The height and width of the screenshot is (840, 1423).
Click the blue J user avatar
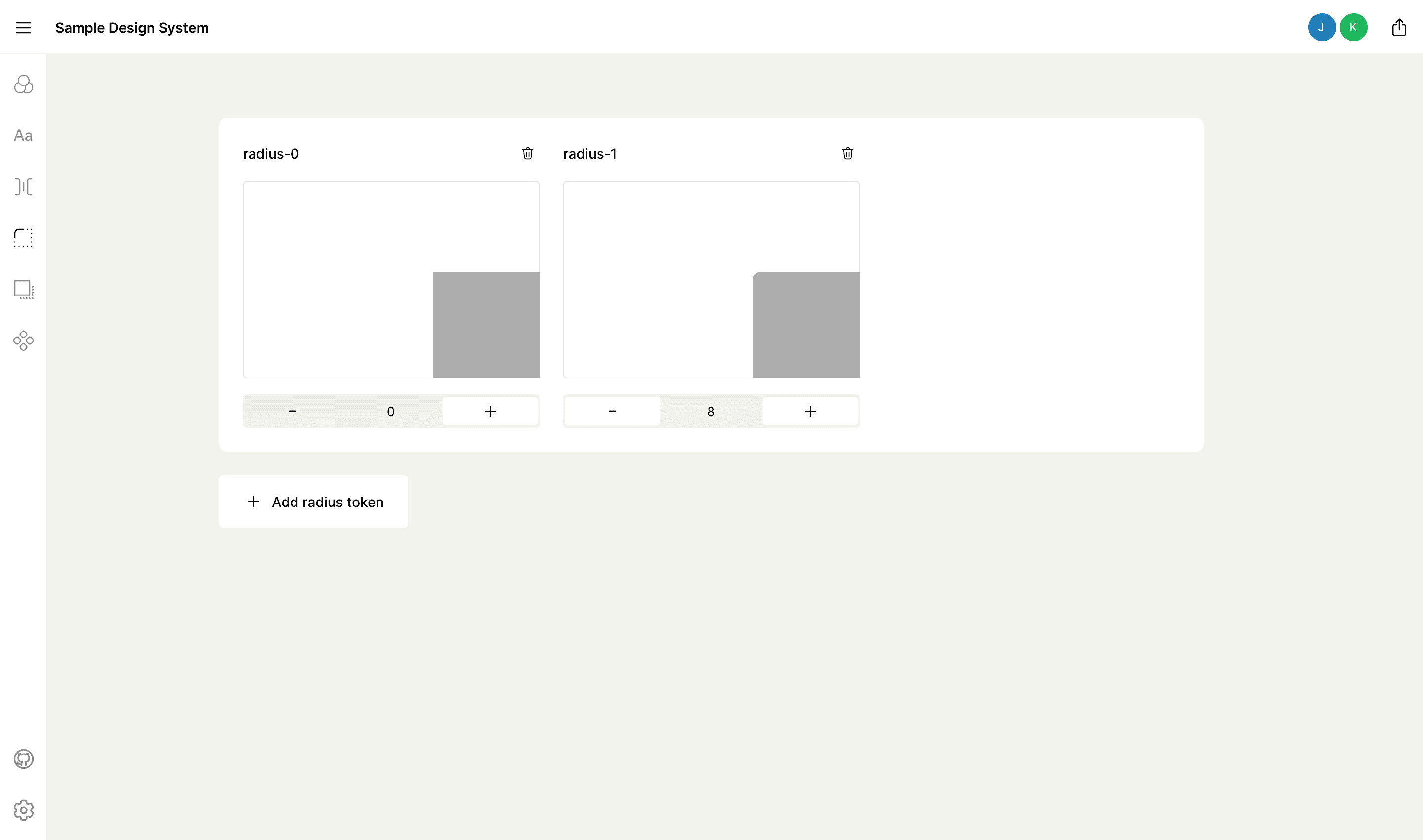point(1322,27)
